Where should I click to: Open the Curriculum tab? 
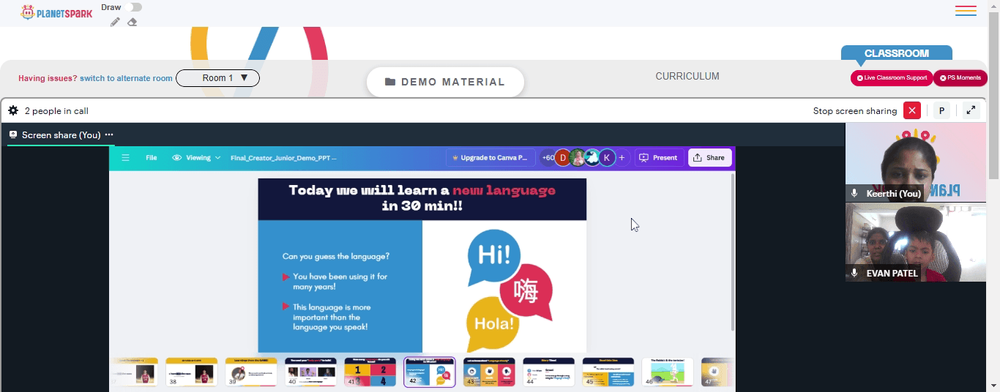click(687, 76)
